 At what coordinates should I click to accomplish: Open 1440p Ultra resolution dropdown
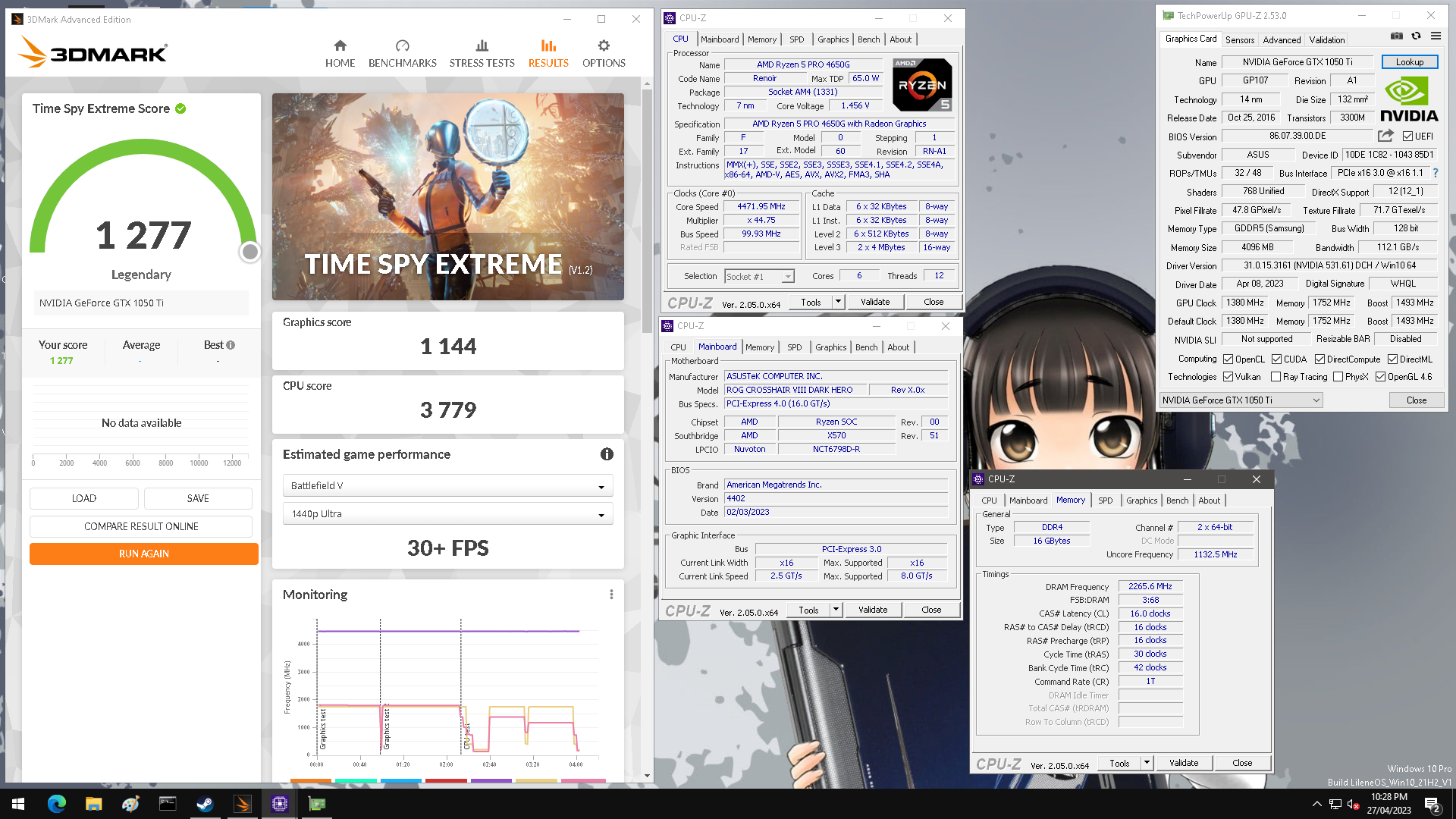coord(447,513)
